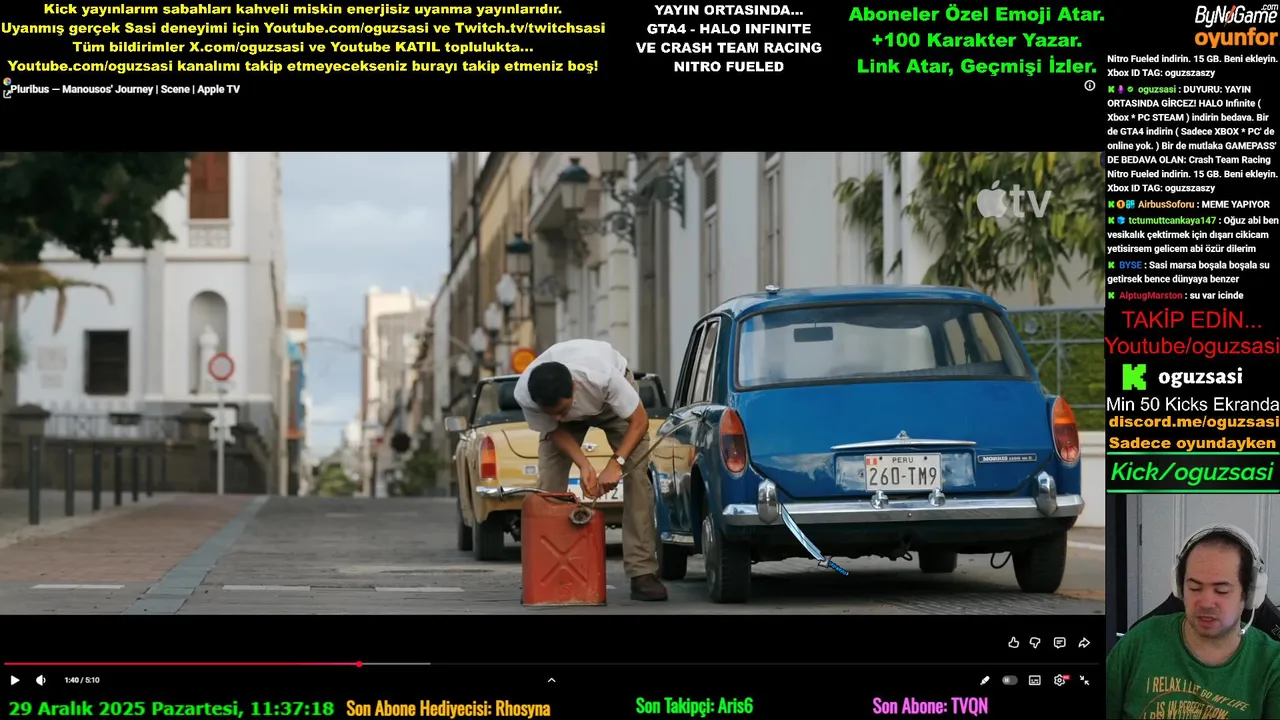Click the Sadece oyundayken yellow text

[1192, 442]
